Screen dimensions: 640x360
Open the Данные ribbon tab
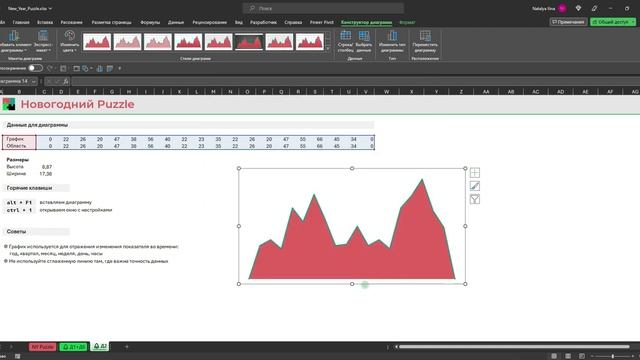pos(176,22)
